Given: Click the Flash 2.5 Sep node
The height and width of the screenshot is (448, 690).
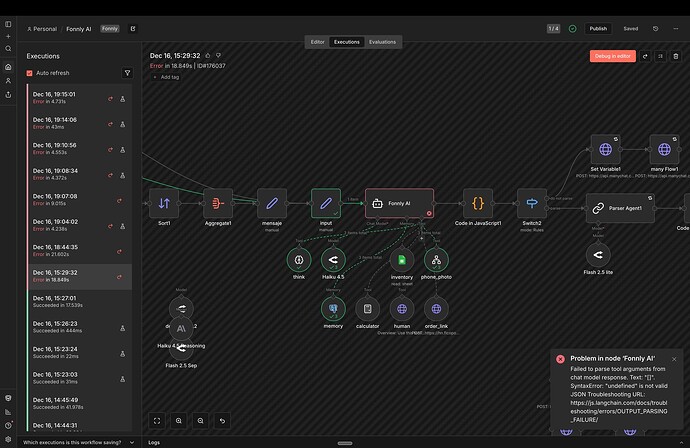Looking at the screenshot, I should click(181, 351).
